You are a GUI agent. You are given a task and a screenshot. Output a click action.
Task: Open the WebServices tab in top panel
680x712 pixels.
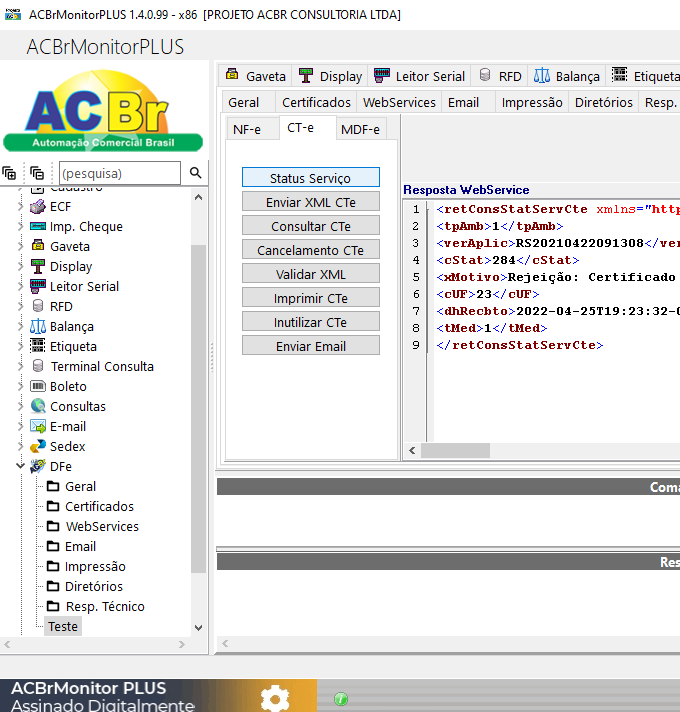[399, 103]
